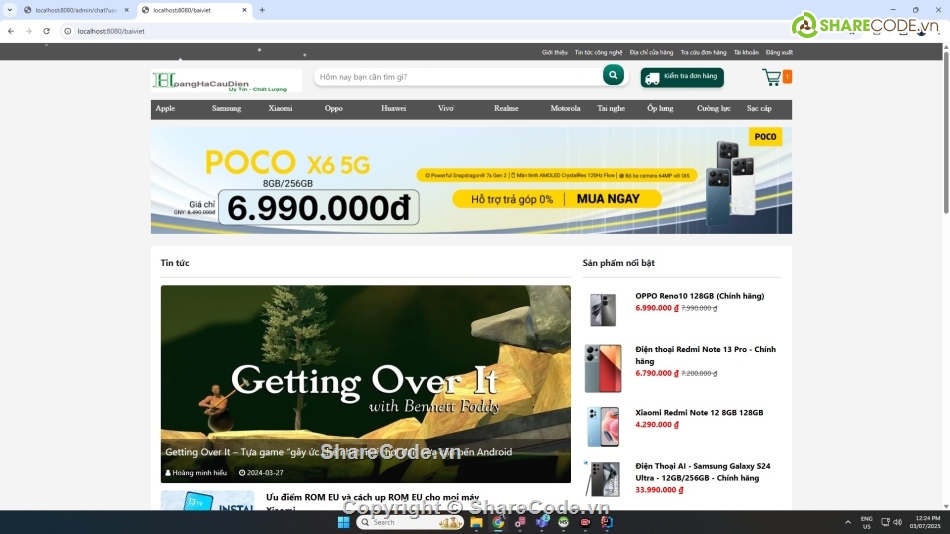Click the volume icon in system tray
Viewport: 950px width, 534px height.
pyautogui.click(x=897, y=522)
